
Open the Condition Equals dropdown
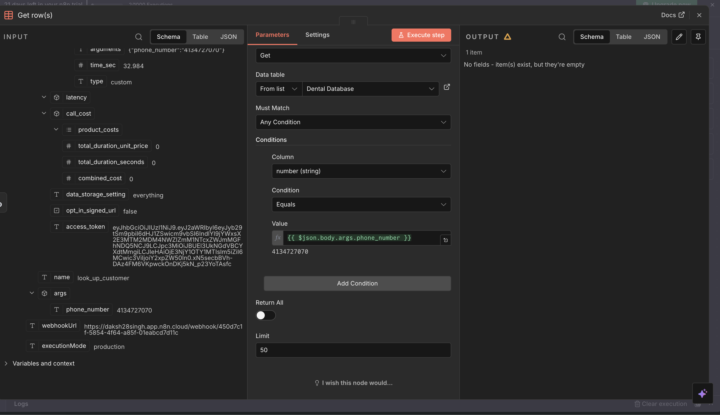pyautogui.click(x=361, y=204)
